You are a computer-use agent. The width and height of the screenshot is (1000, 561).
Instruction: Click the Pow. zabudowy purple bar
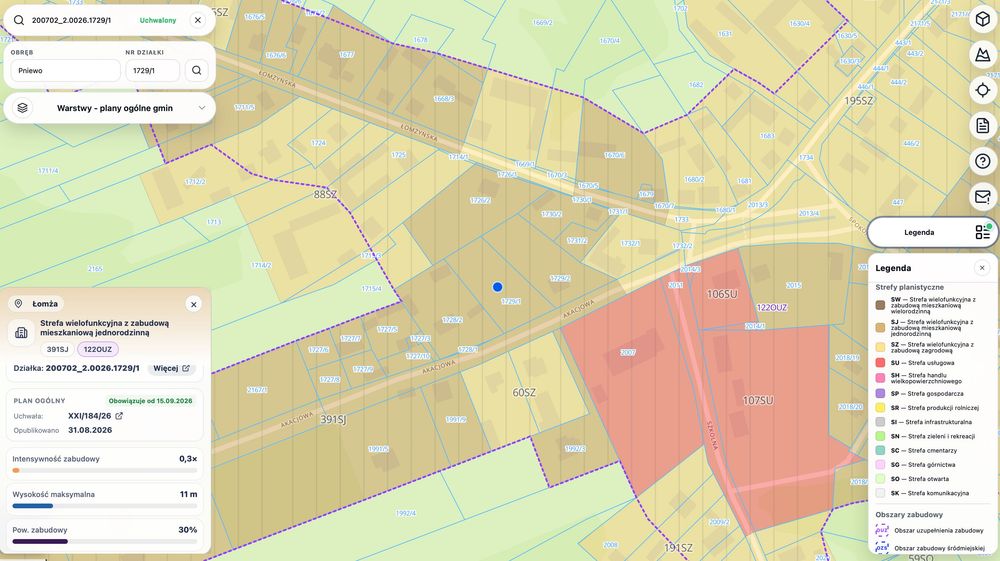click(40, 542)
